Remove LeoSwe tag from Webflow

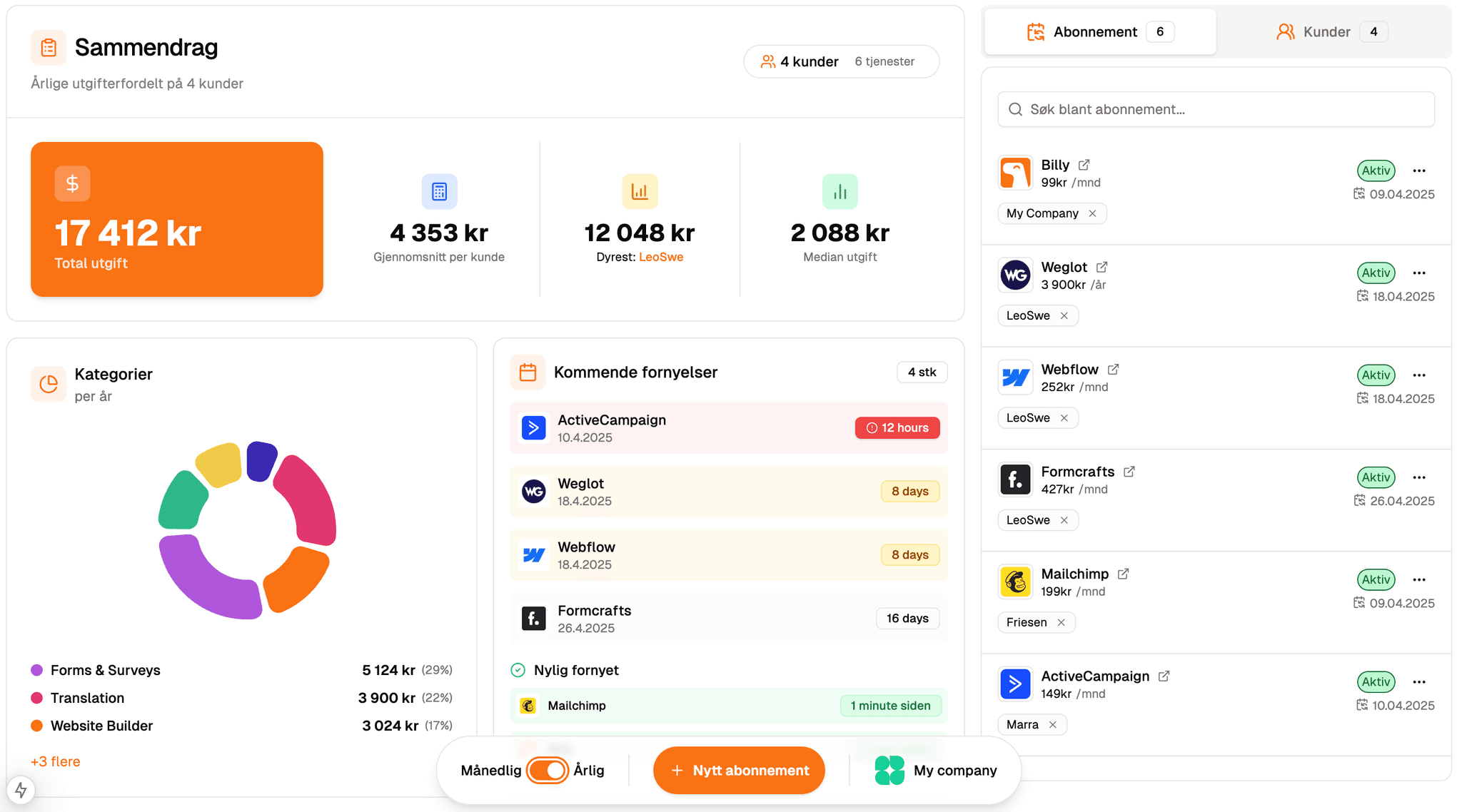(1064, 418)
